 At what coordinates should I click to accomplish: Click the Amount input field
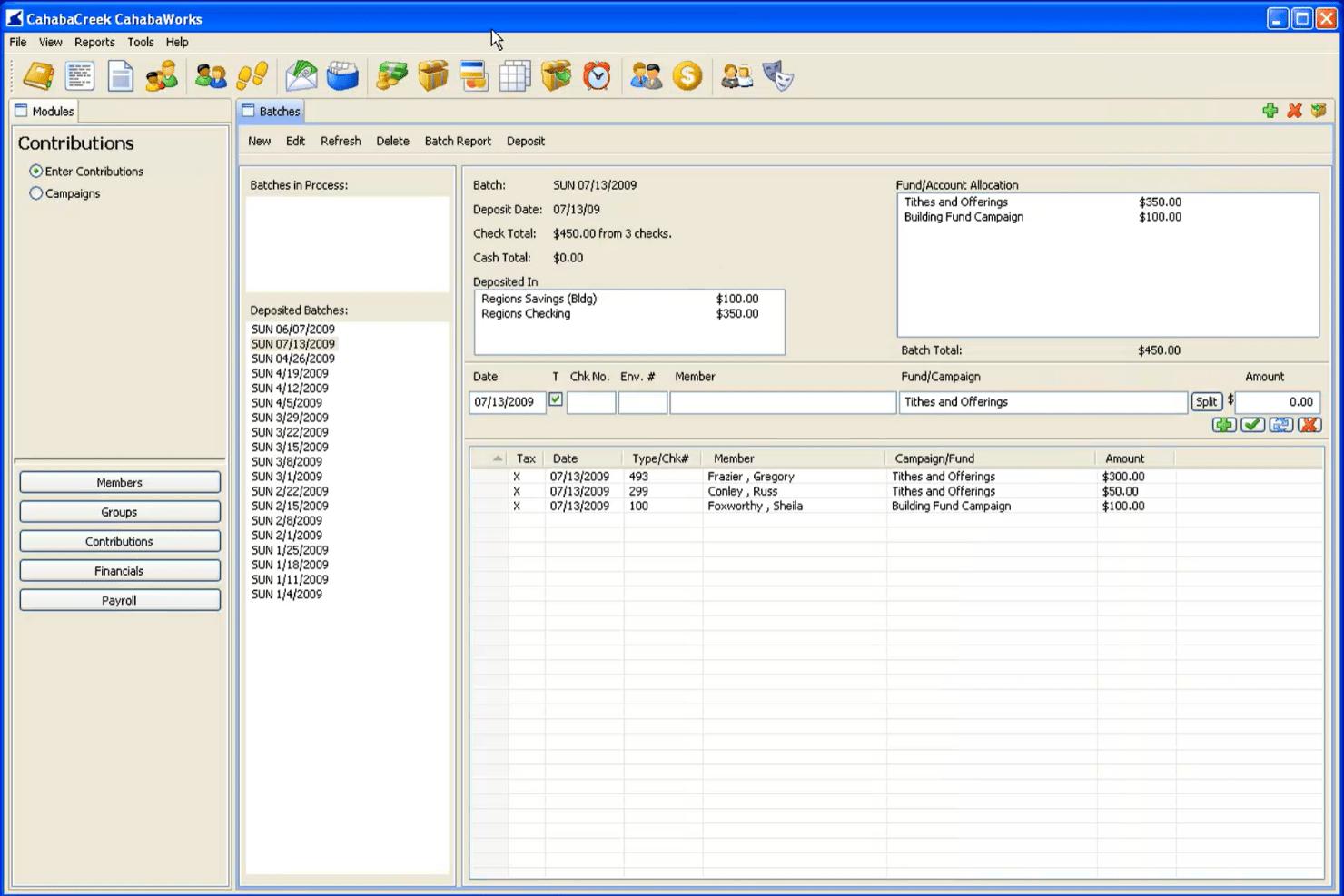[1277, 402]
